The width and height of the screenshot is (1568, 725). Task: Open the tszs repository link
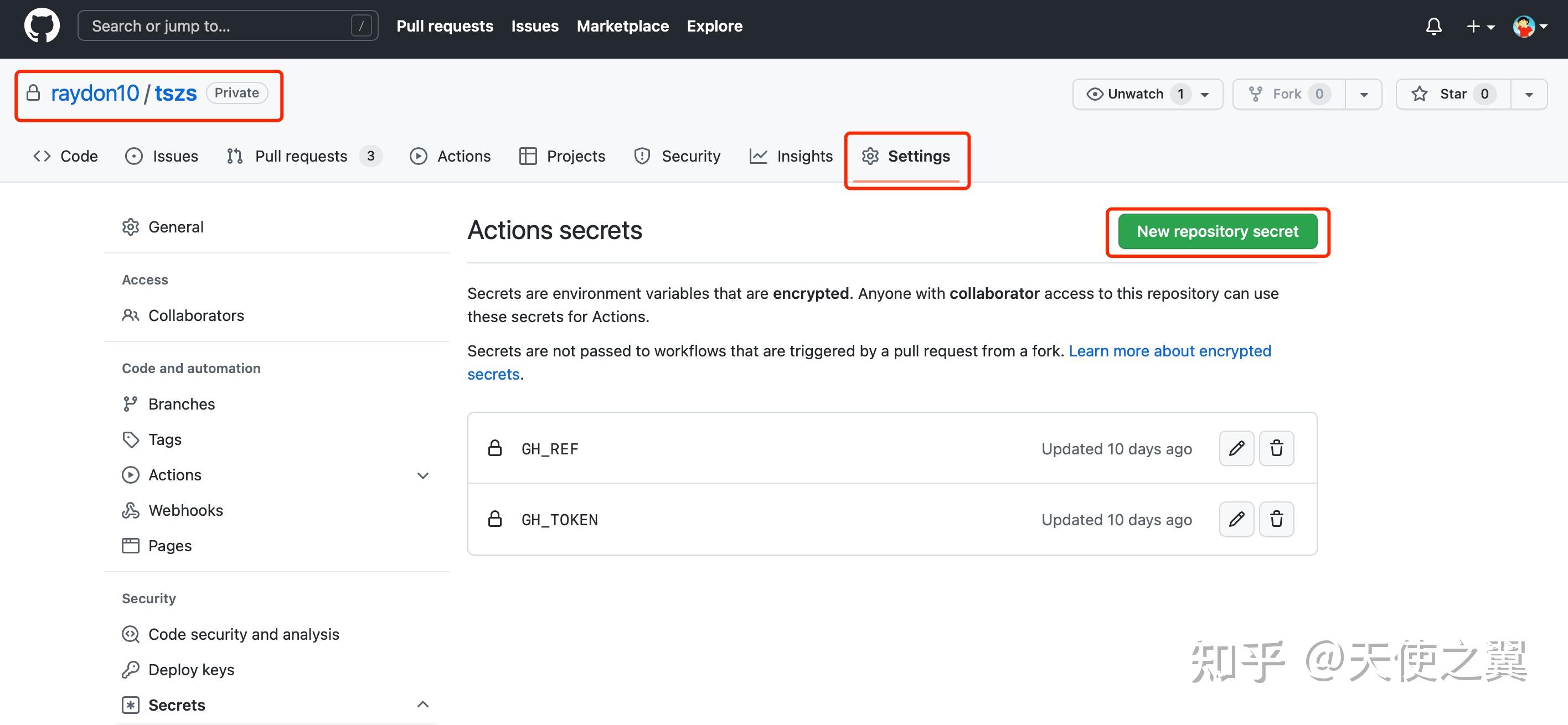coord(176,93)
